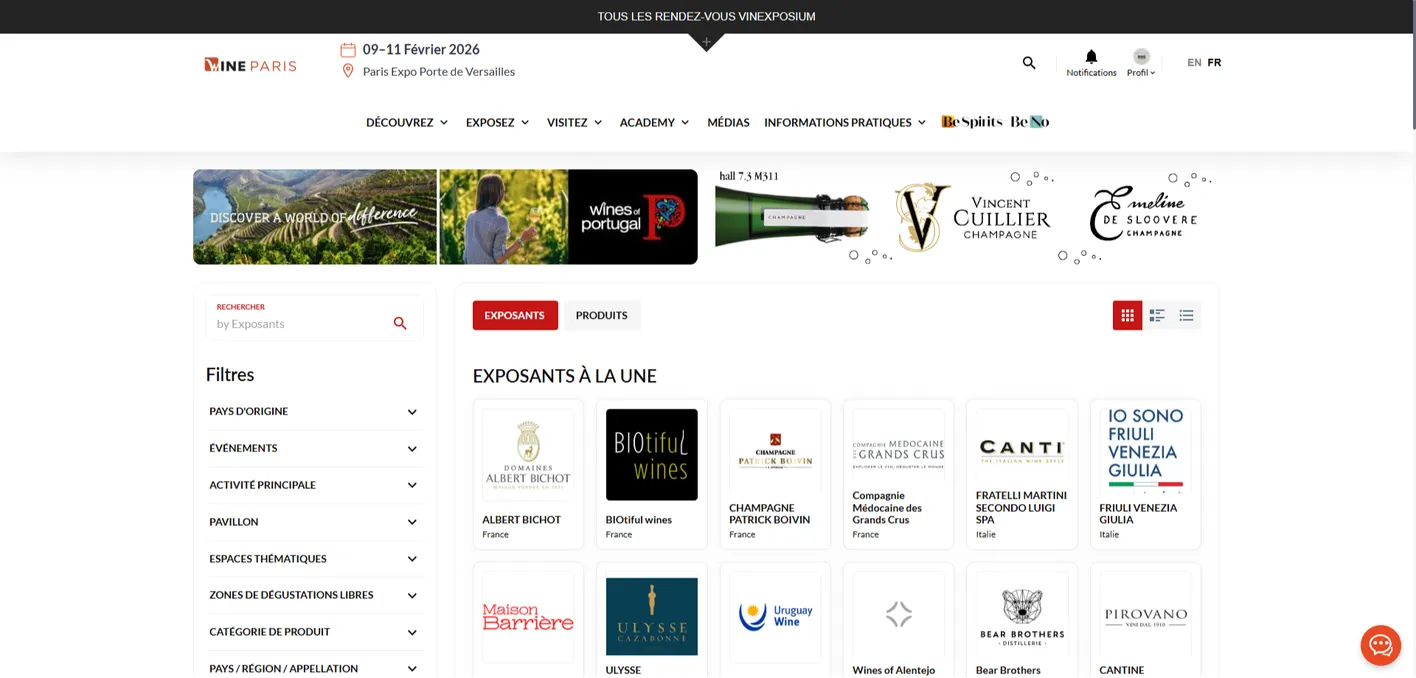Click the location pin icon
The width and height of the screenshot is (1416, 678).
click(348, 71)
